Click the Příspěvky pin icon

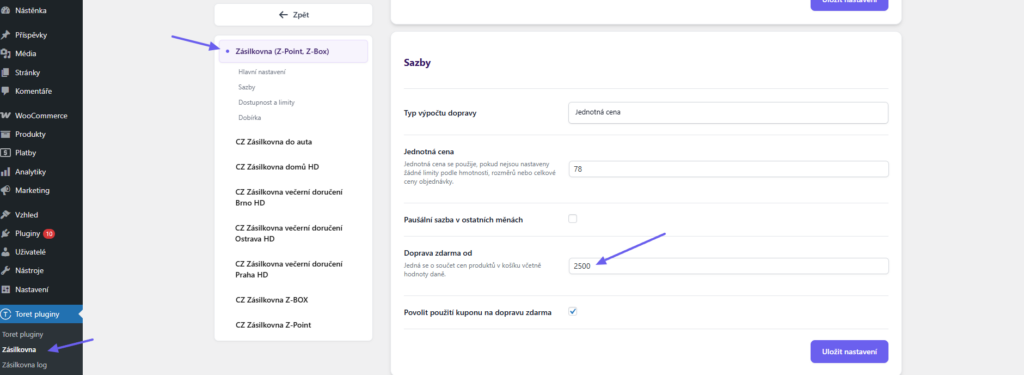6,35
